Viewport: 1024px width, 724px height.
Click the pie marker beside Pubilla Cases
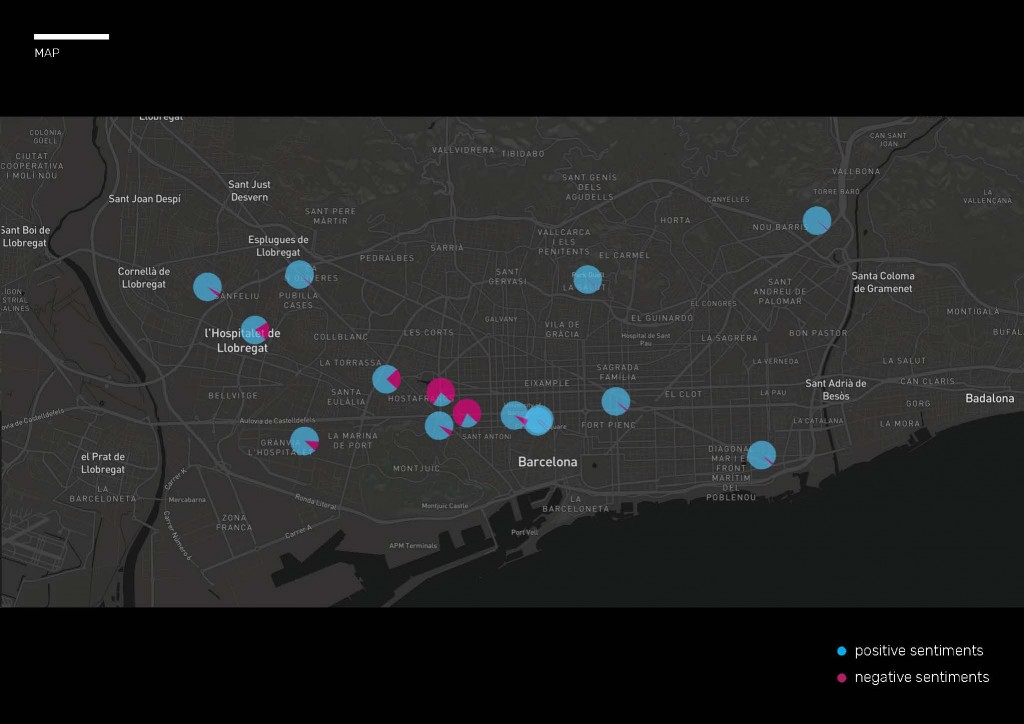299,274
